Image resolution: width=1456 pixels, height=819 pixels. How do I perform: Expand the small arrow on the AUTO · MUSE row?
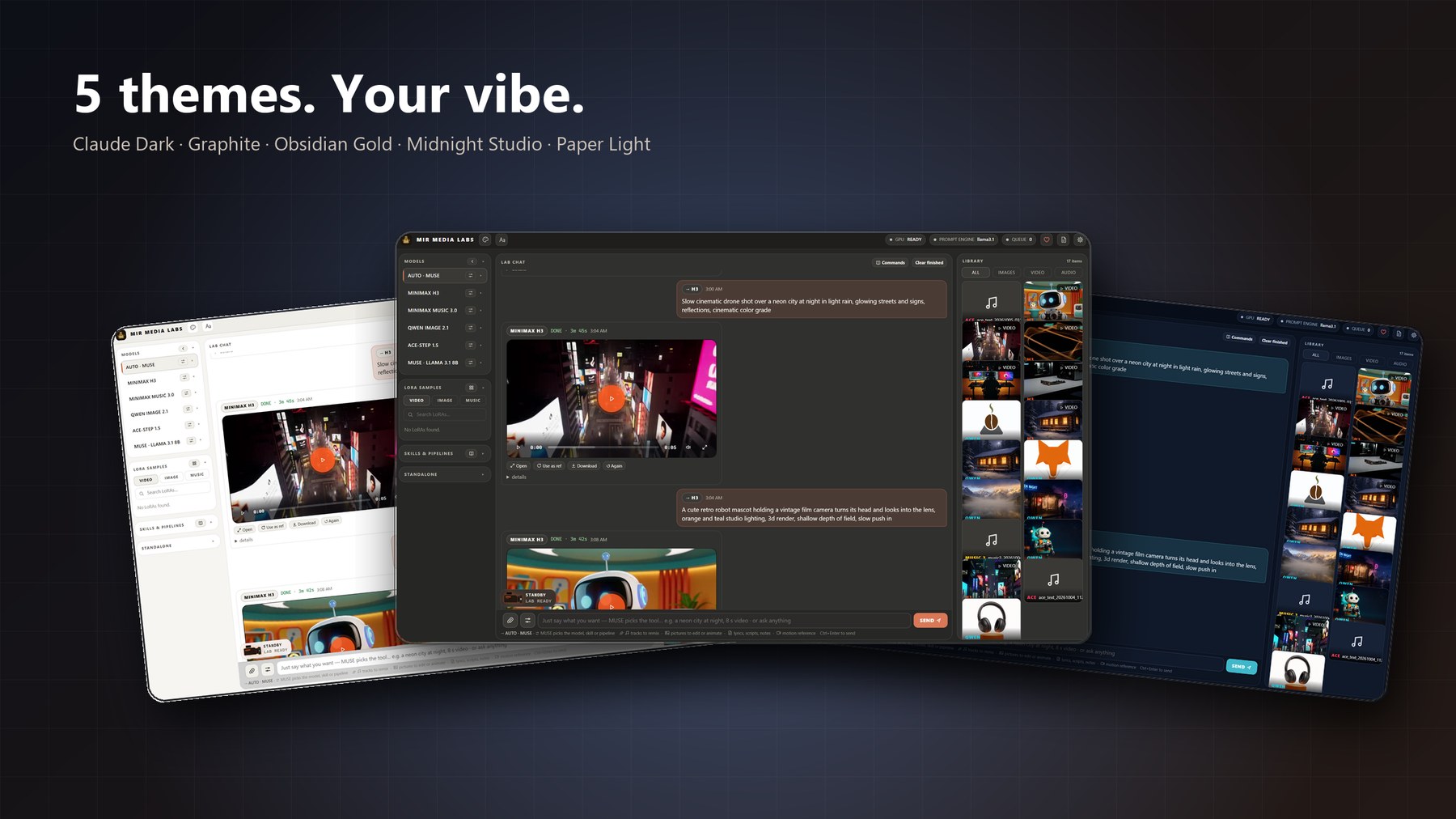point(481,275)
